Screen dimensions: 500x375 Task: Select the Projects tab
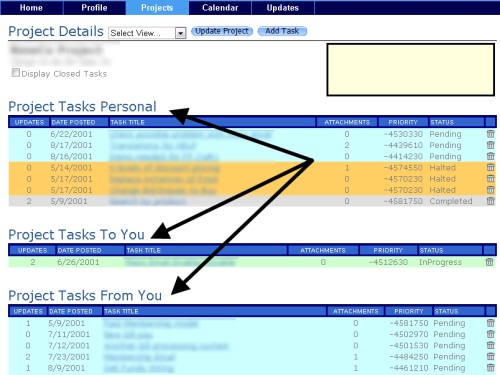tap(157, 8)
